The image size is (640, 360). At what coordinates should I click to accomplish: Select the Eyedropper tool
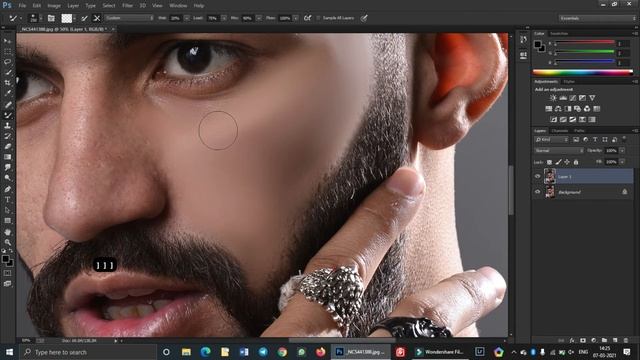pyautogui.click(x=7, y=93)
